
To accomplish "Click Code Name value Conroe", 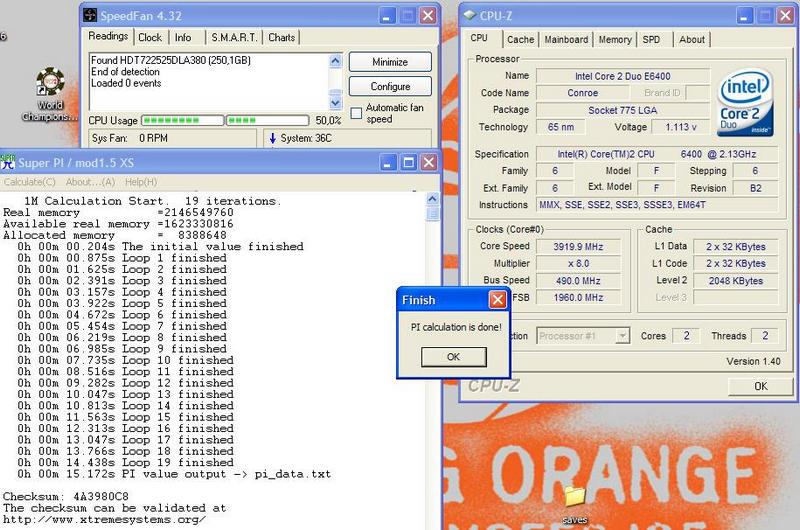I will click(582, 93).
